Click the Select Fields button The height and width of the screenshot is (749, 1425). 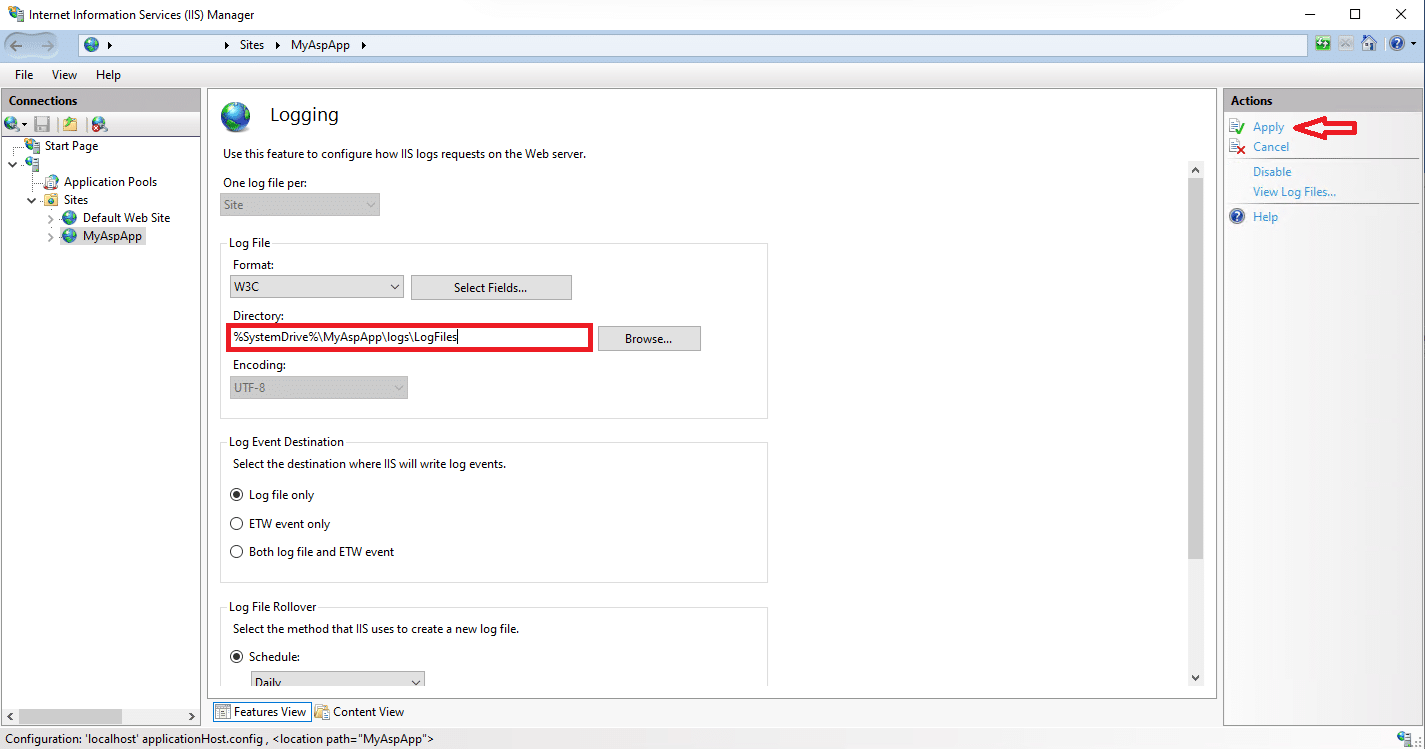pos(491,287)
